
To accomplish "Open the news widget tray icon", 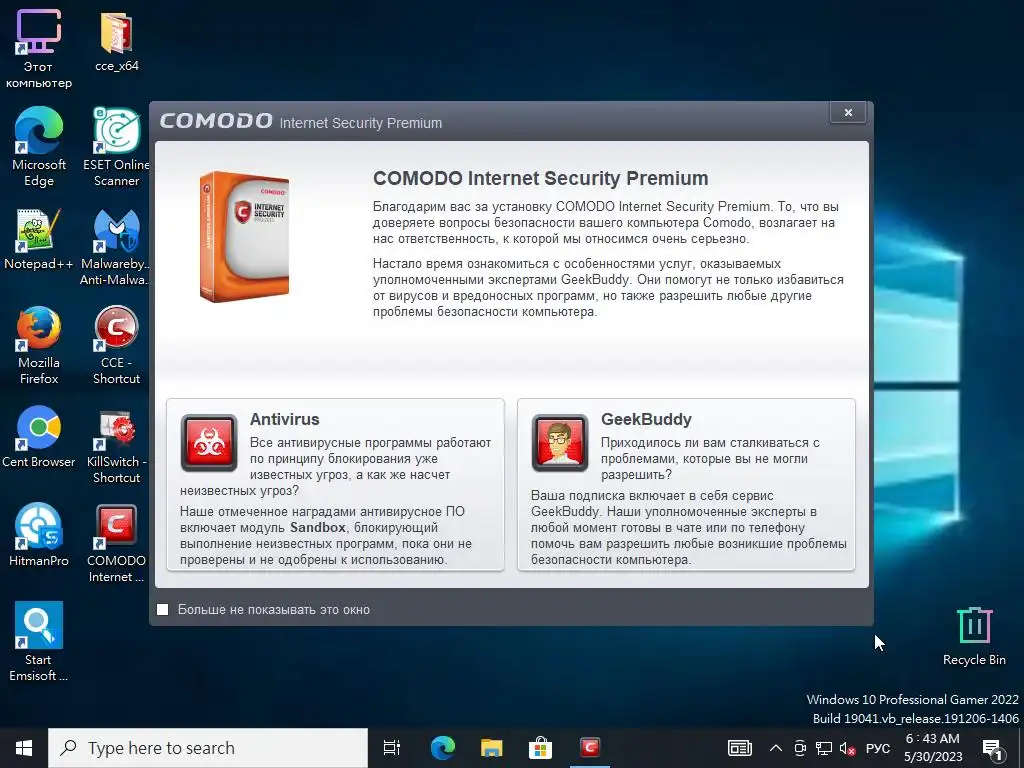I will 740,748.
